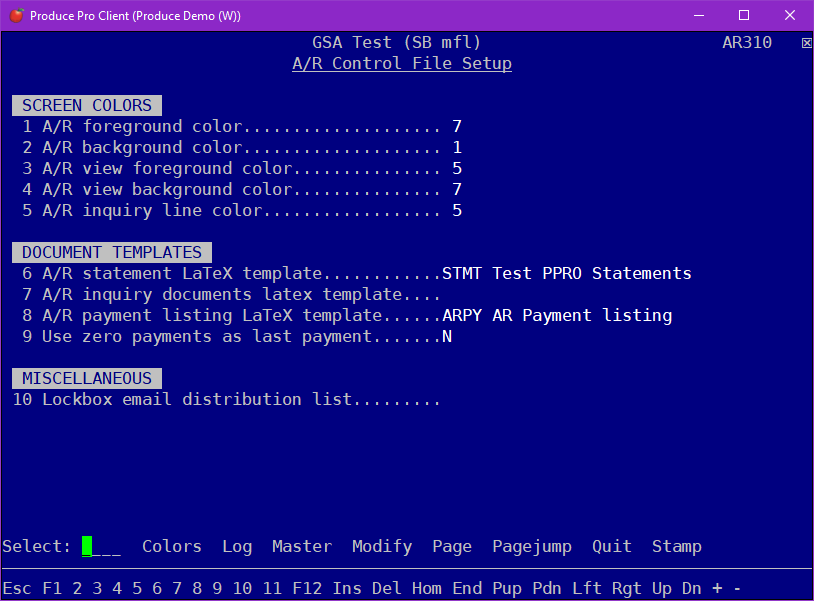814x601 pixels.
Task: Click the Pdn page-down key label
Action: pyautogui.click(x=547, y=589)
